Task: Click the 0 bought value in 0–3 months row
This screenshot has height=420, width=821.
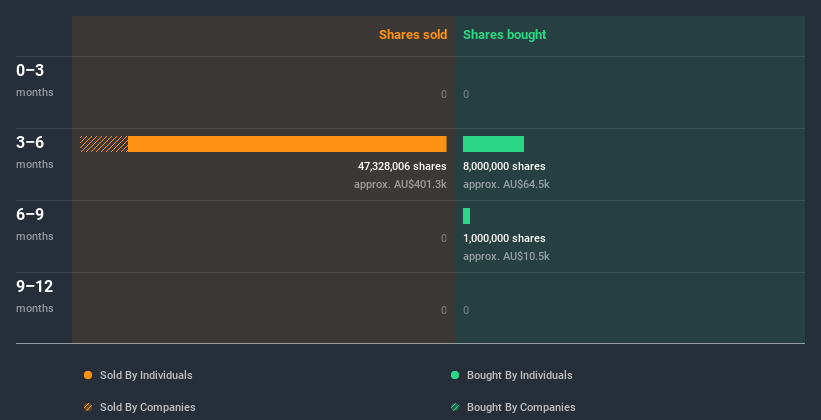Action: tap(466, 94)
